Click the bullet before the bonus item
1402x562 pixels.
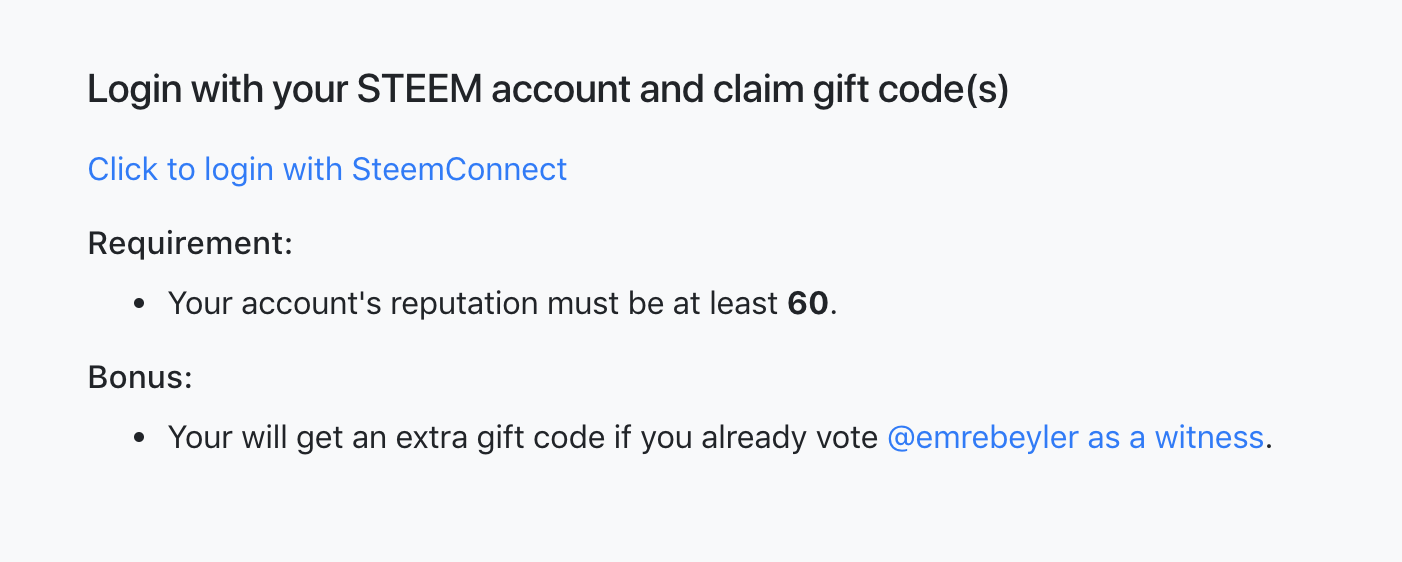click(140, 437)
